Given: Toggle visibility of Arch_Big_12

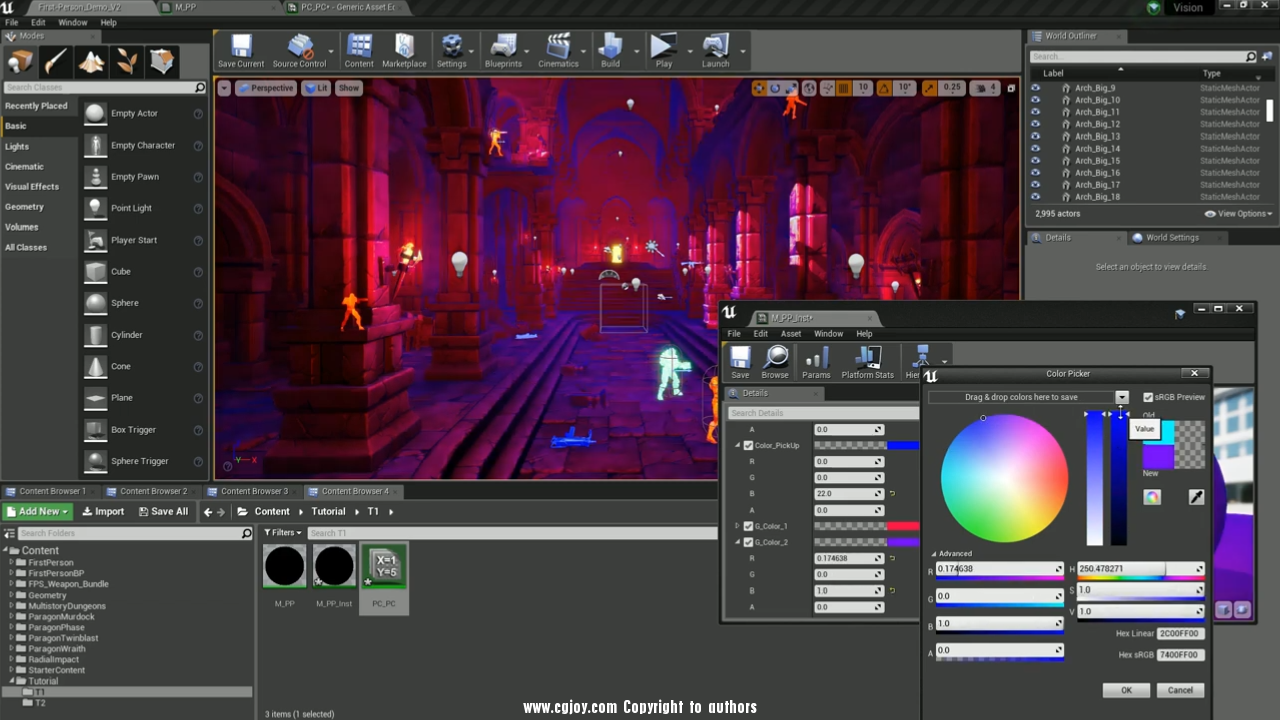Looking at the screenshot, I should click(1036, 124).
